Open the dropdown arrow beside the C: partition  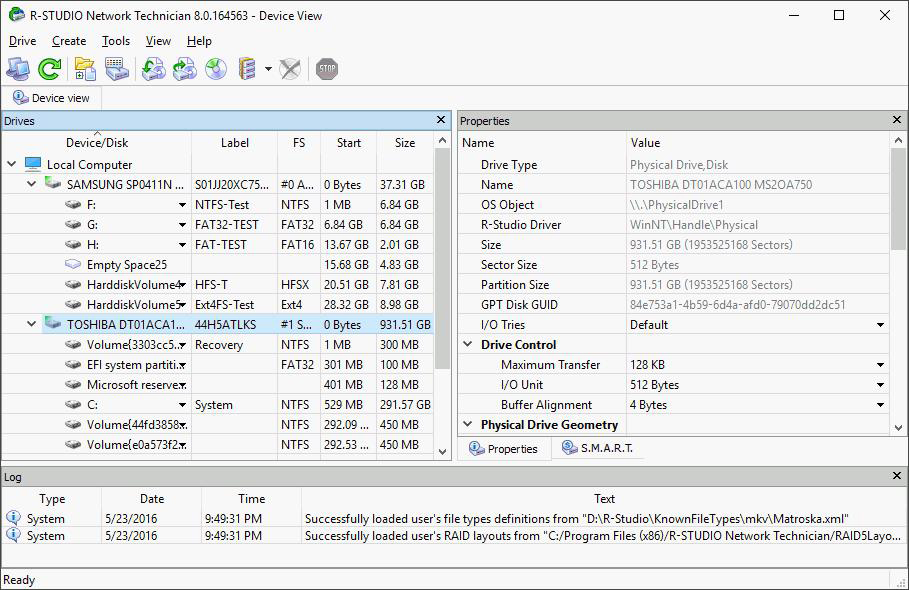(x=182, y=405)
